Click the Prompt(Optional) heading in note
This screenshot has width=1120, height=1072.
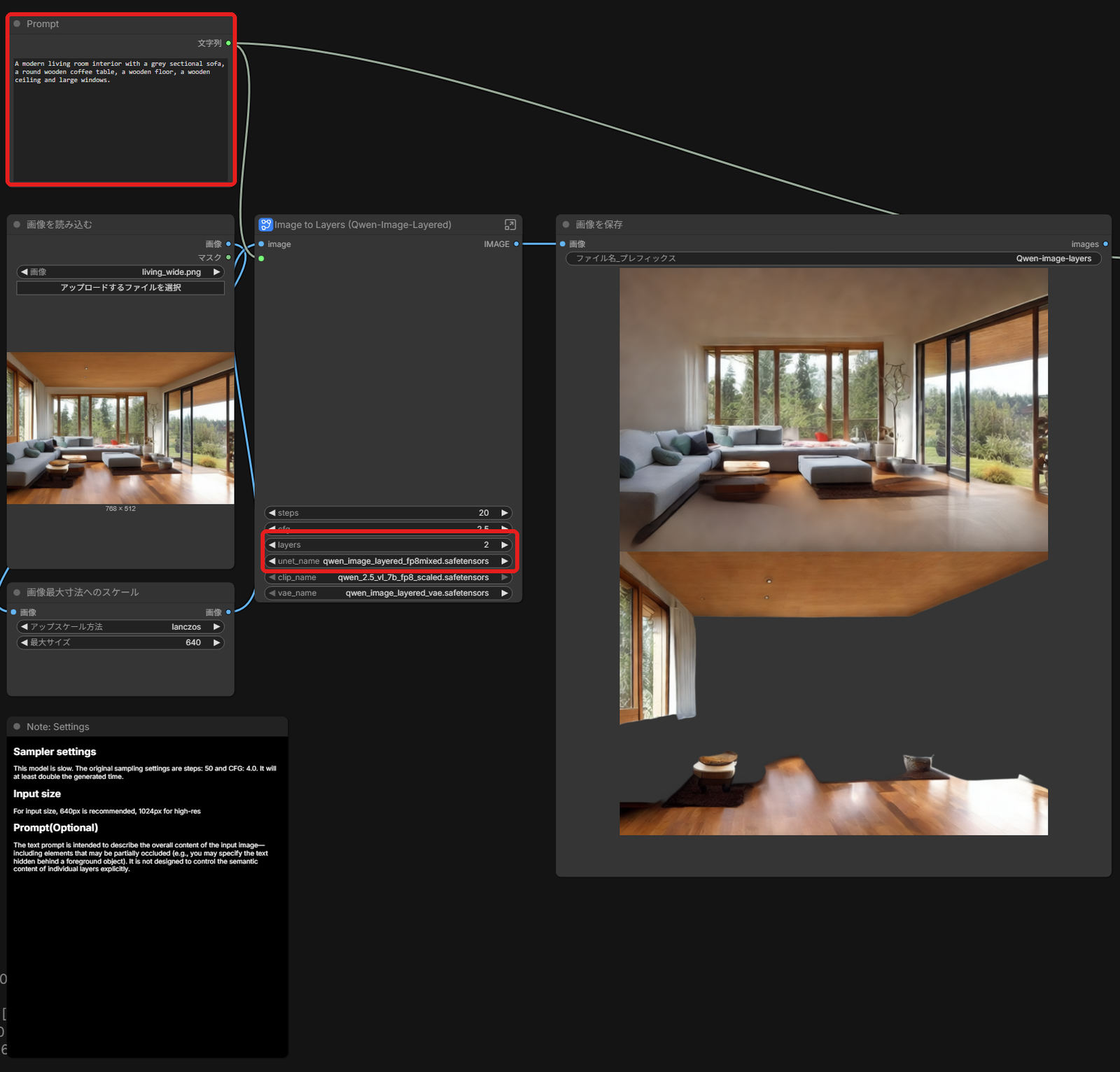(x=55, y=828)
